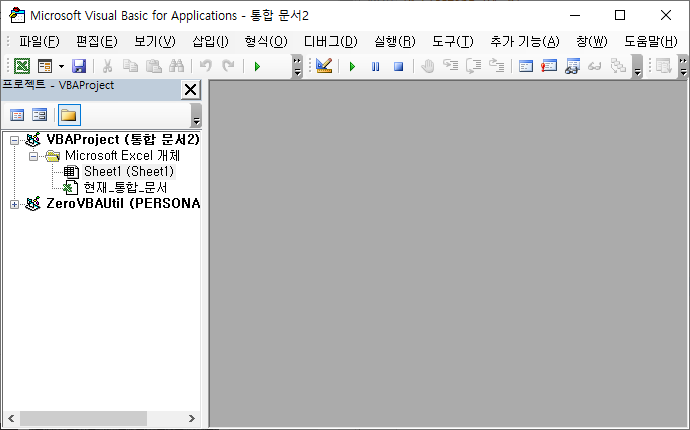Open the 형식(O) menu
The image size is (690, 430).
(x=266, y=42)
